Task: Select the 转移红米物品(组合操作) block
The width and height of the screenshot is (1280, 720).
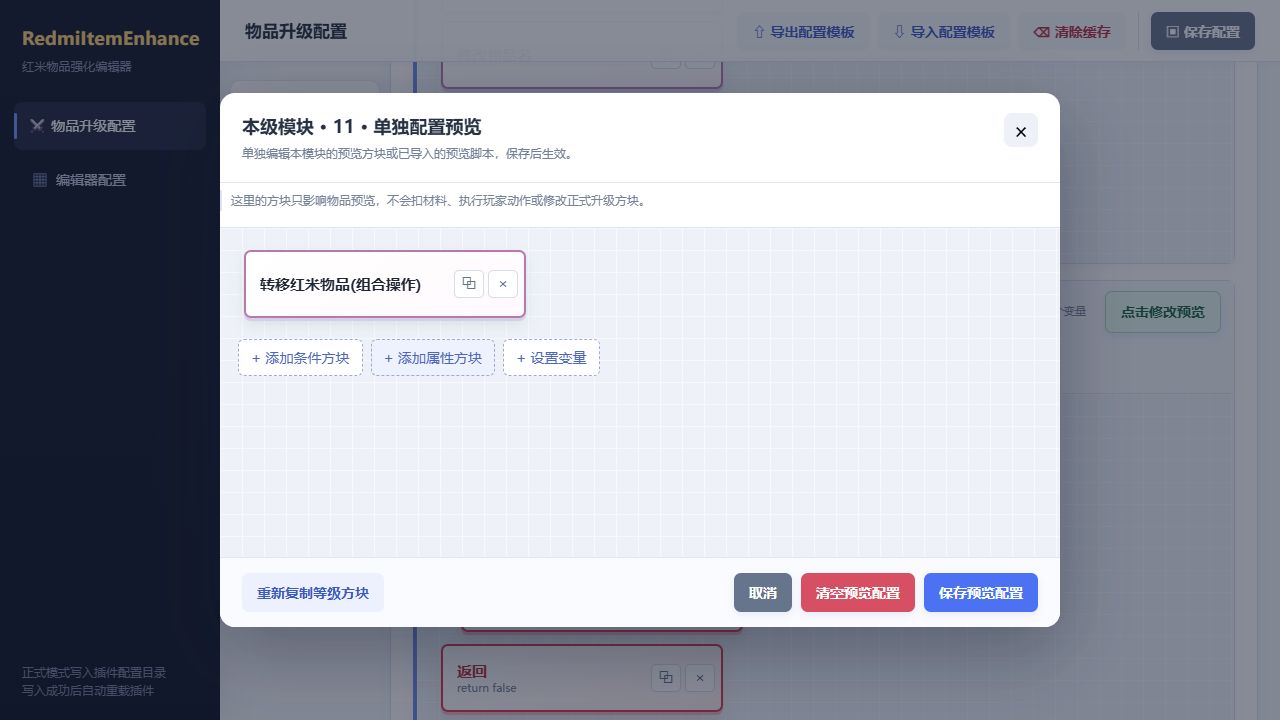Action: pos(385,284)
